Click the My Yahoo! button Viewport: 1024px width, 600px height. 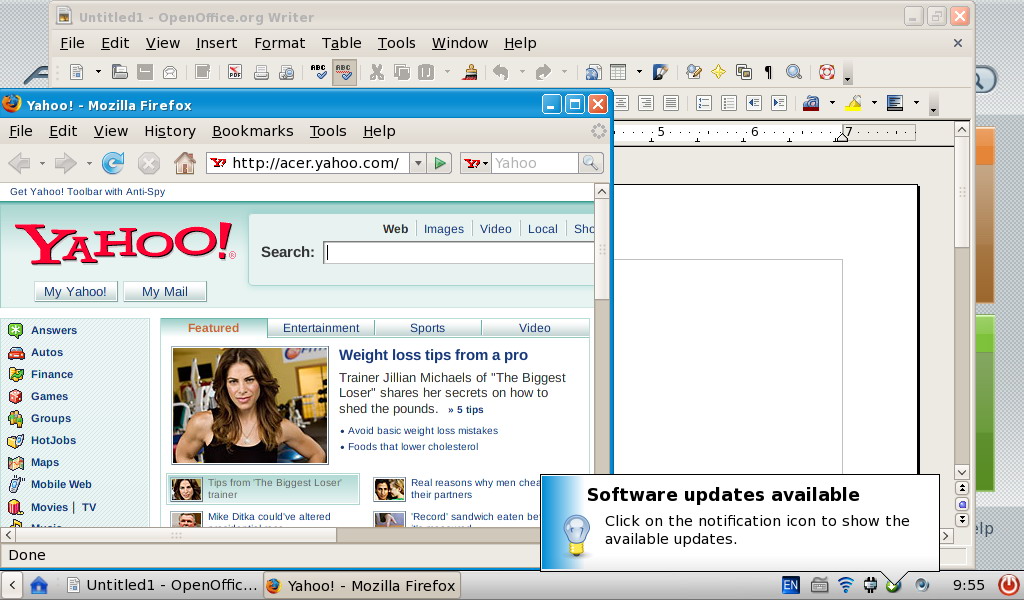[x=75, y=291]
